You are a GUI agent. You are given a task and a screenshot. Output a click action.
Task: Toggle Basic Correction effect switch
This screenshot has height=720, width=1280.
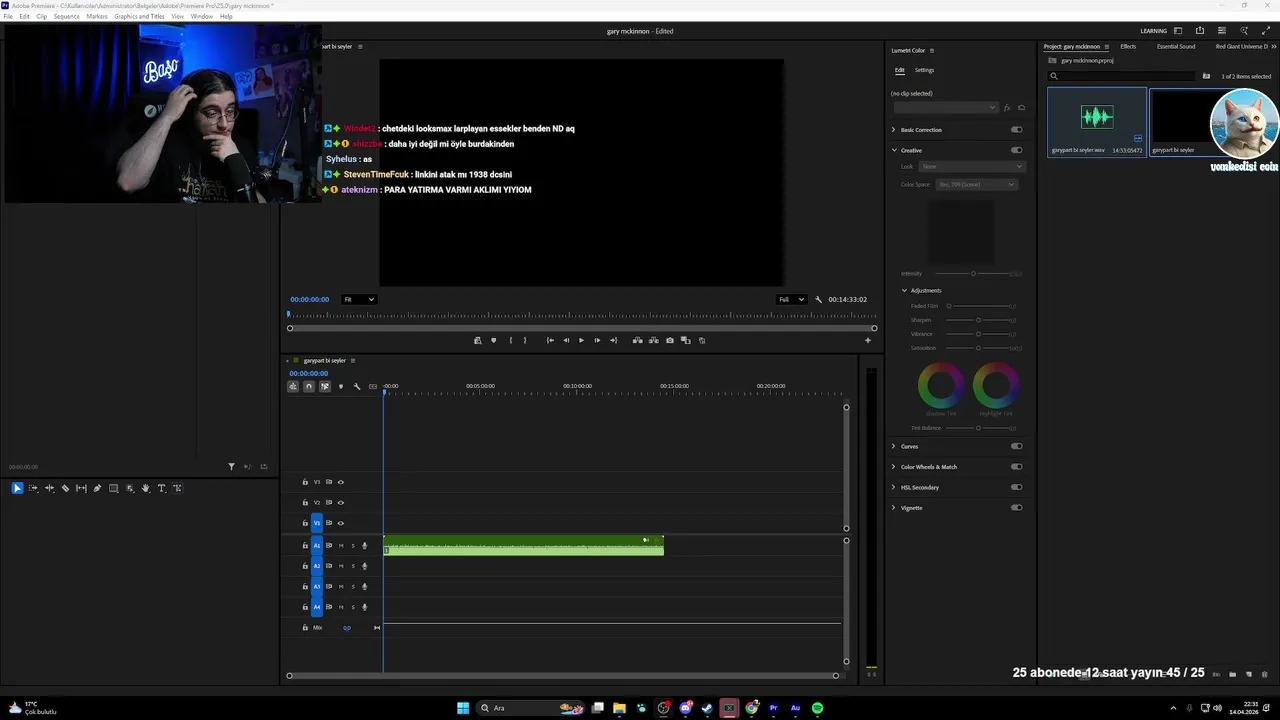point(1017,130)
